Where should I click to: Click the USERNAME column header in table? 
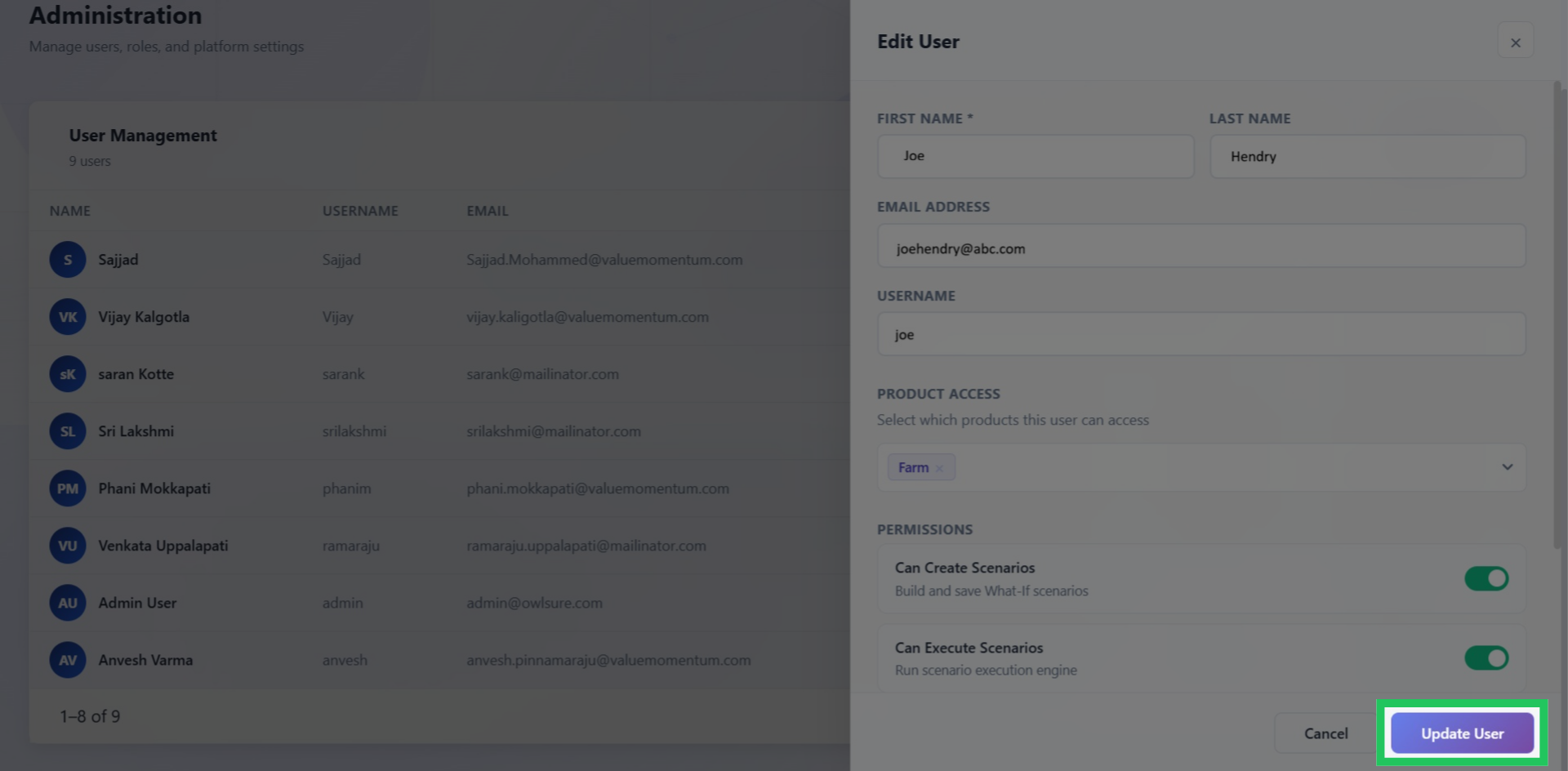click(360, 211)
